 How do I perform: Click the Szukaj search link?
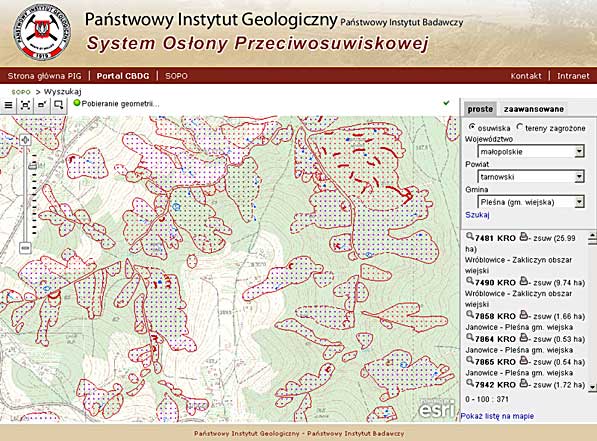tap(477, 215)
